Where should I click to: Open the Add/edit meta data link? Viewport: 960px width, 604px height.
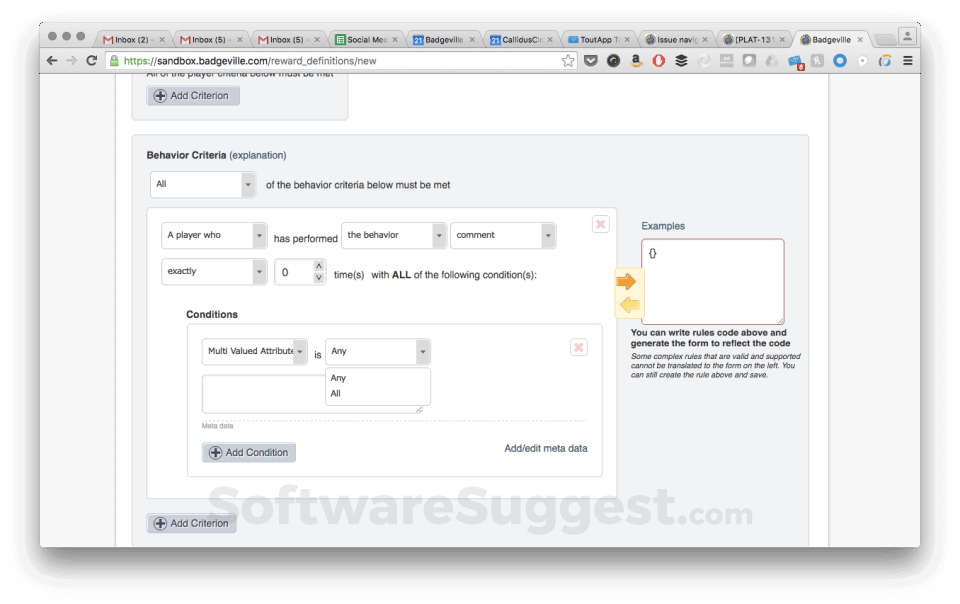point(546,448)
